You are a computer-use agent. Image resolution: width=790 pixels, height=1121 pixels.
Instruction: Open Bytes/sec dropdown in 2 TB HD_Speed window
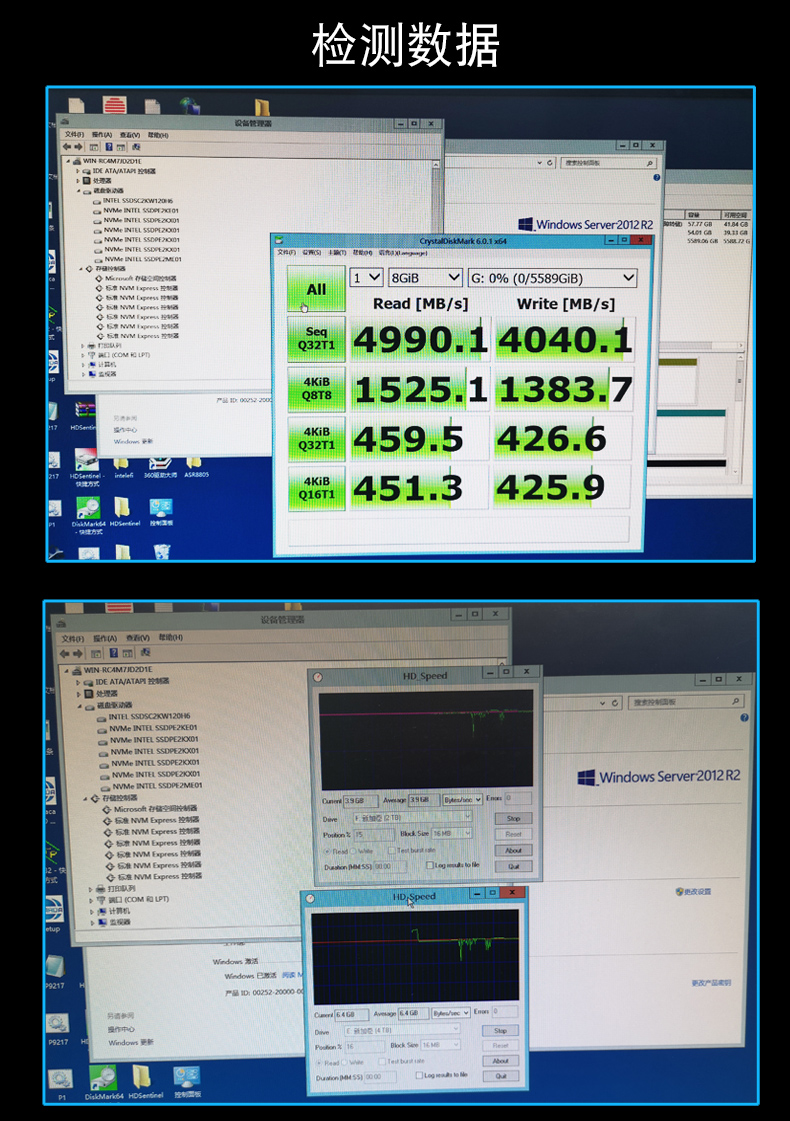tap(462, 799)
